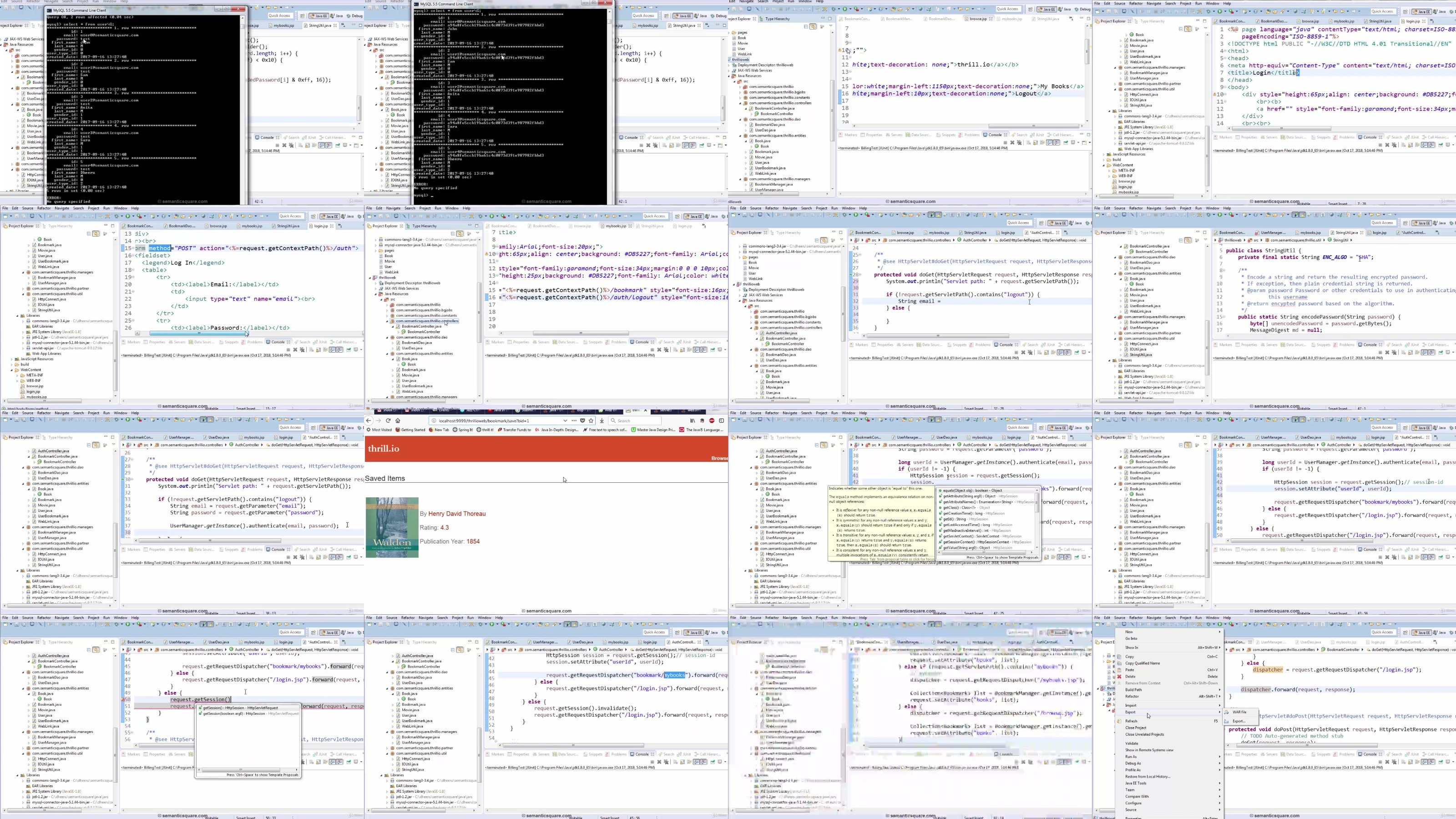Close the thrill tab in Firefox
This screenshot has width=1456, height=819.
coord(646,410)
